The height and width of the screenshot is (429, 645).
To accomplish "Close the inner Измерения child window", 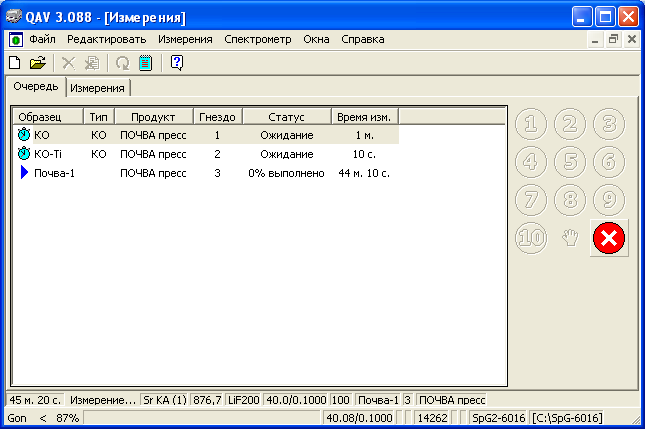I will (x=631, y=39).
